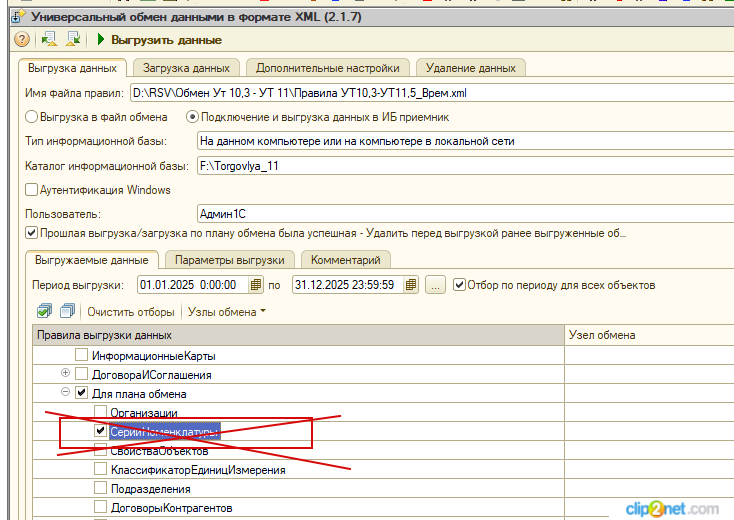Click the start date field 01.01.2025 0:00:00
Image resolution: width=734 pixels, height=520 pixels.
(193, 285)
